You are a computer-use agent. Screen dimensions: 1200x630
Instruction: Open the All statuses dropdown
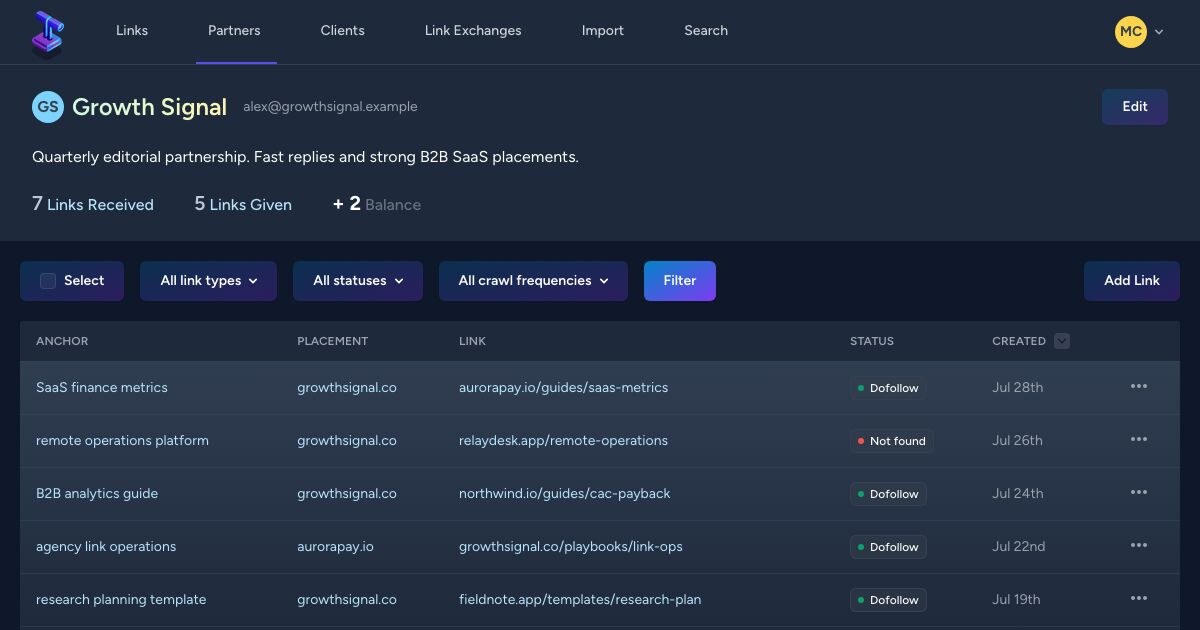[358, 281]
